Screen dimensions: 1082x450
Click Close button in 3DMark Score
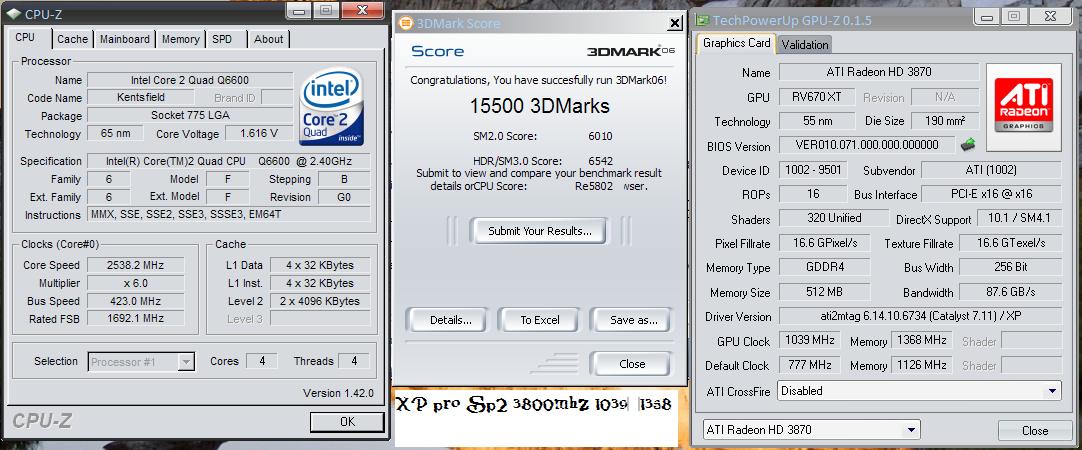(x=631, y=364)
